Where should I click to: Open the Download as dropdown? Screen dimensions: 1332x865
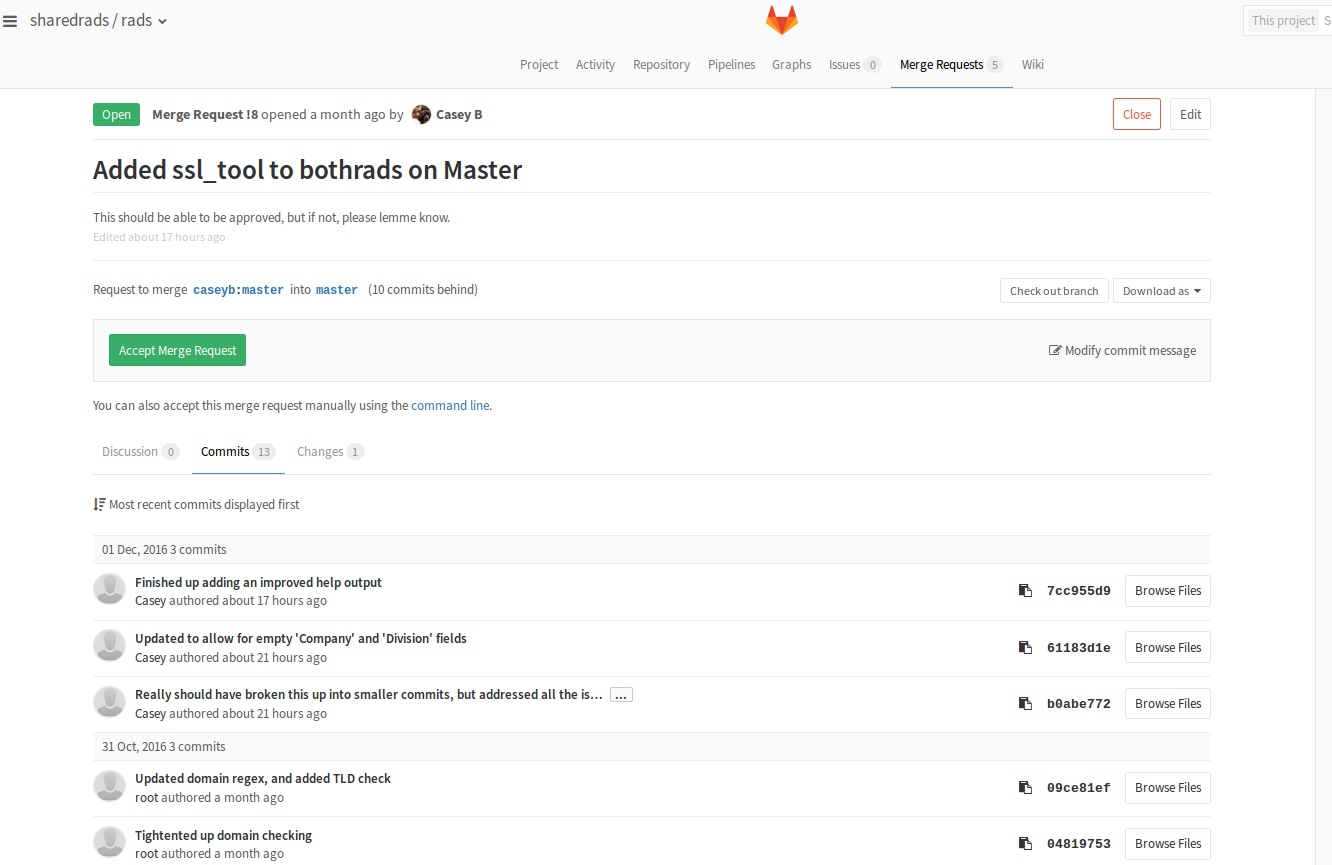pos(1161,291)
